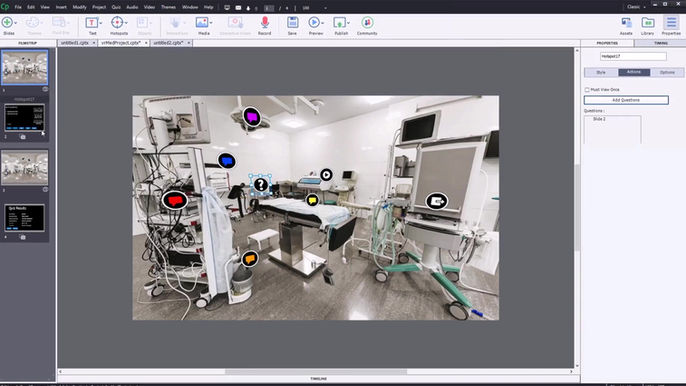
Task: Click the hotspot name input field
Action: 633,56
